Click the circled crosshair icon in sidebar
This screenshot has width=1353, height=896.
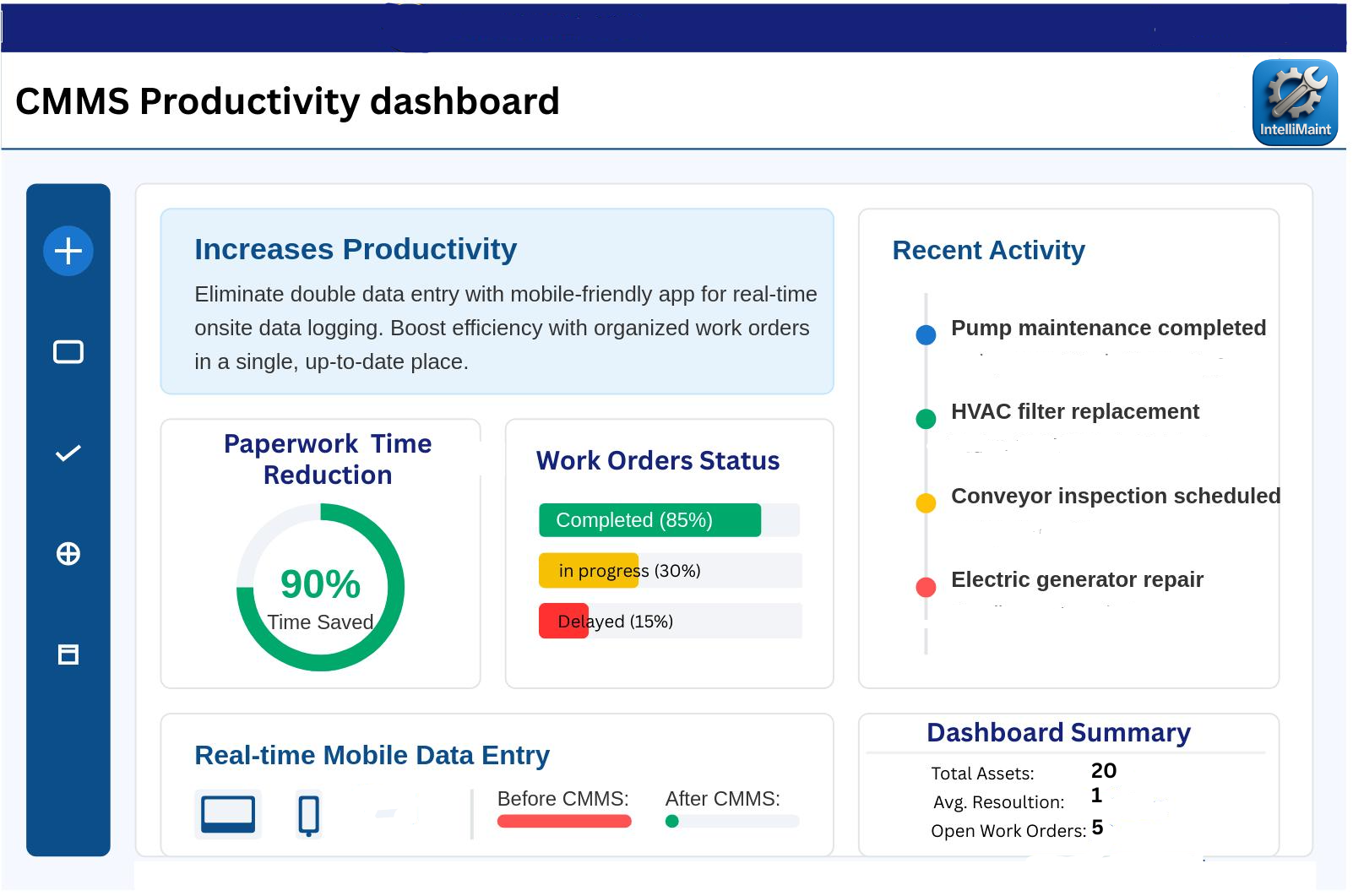click(x=68, y=554)
